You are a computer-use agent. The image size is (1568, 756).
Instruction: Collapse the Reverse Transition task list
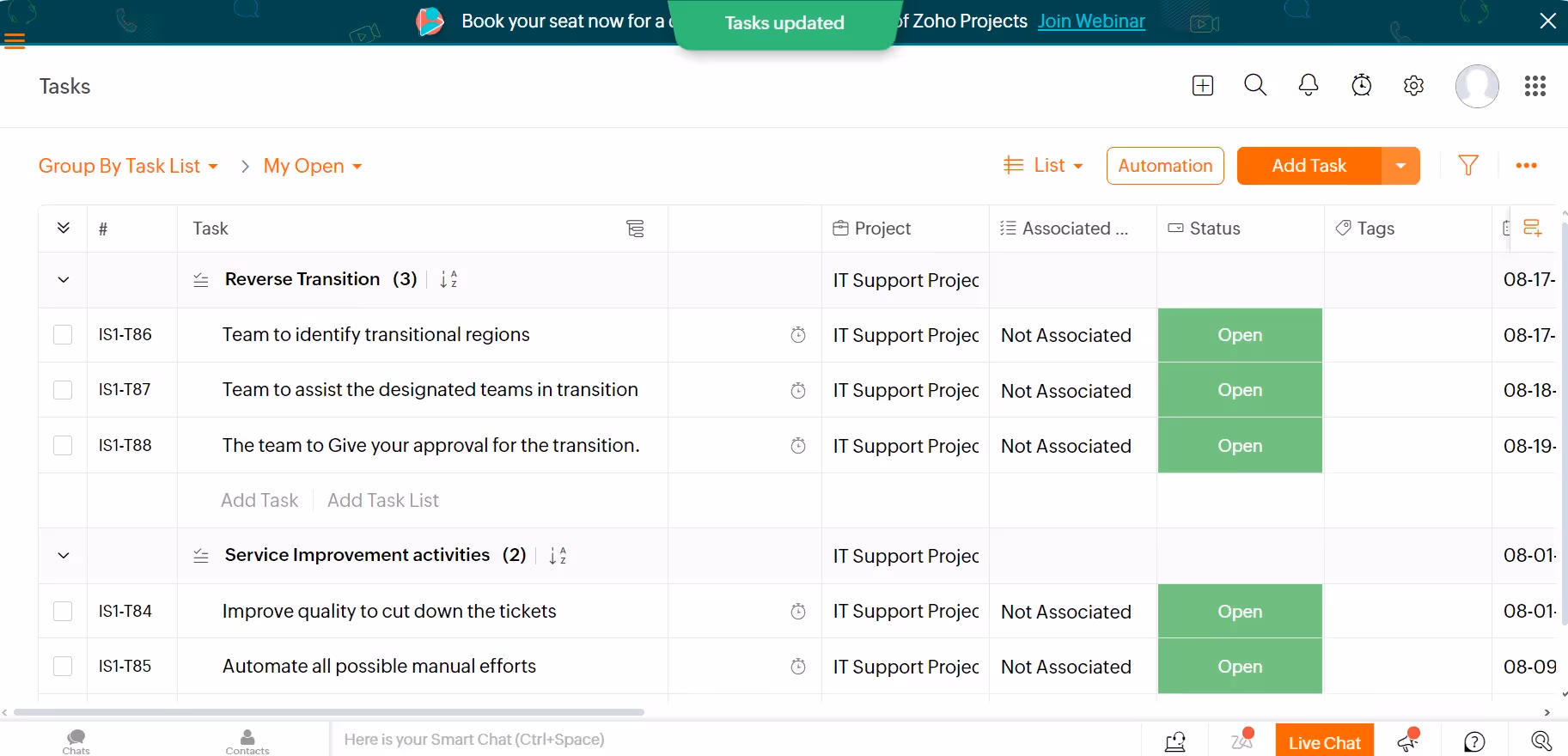[x=64, y=280]
